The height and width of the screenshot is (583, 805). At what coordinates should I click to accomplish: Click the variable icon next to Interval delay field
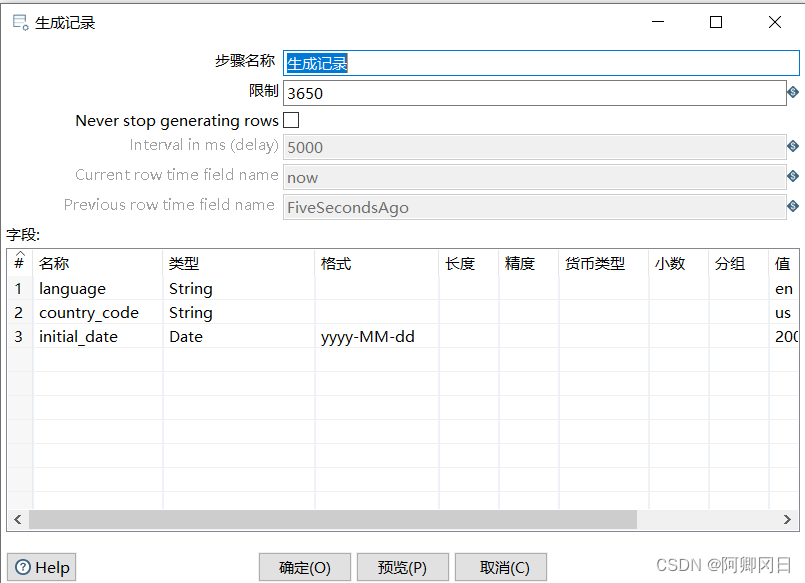point(793,147)
